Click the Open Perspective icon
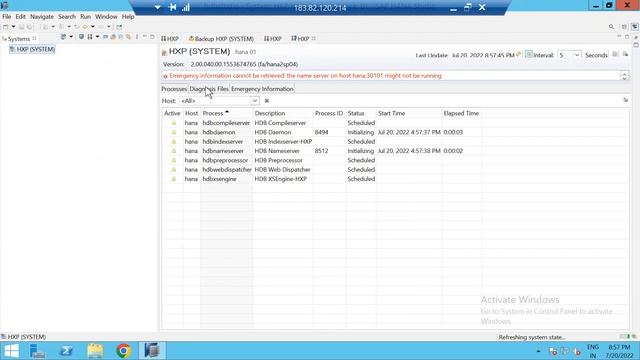640x360 pixels. (x=624, y=27)
